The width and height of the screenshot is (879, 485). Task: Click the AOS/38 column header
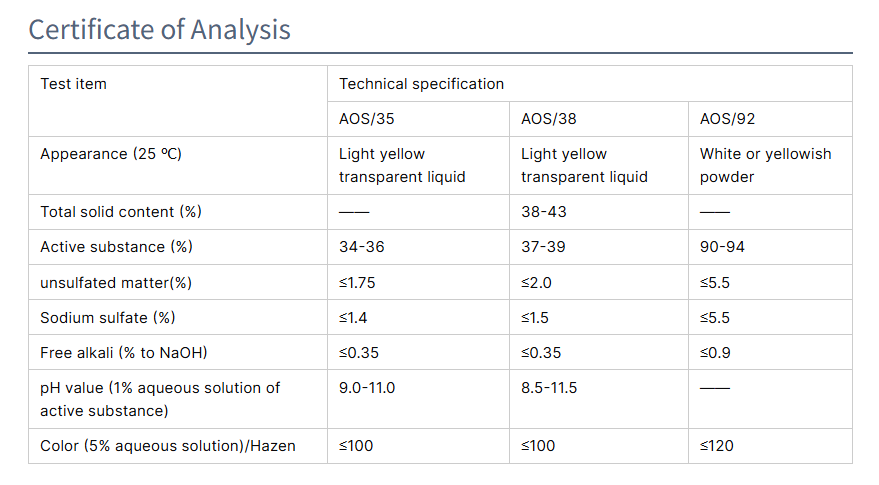pos(548,119)
